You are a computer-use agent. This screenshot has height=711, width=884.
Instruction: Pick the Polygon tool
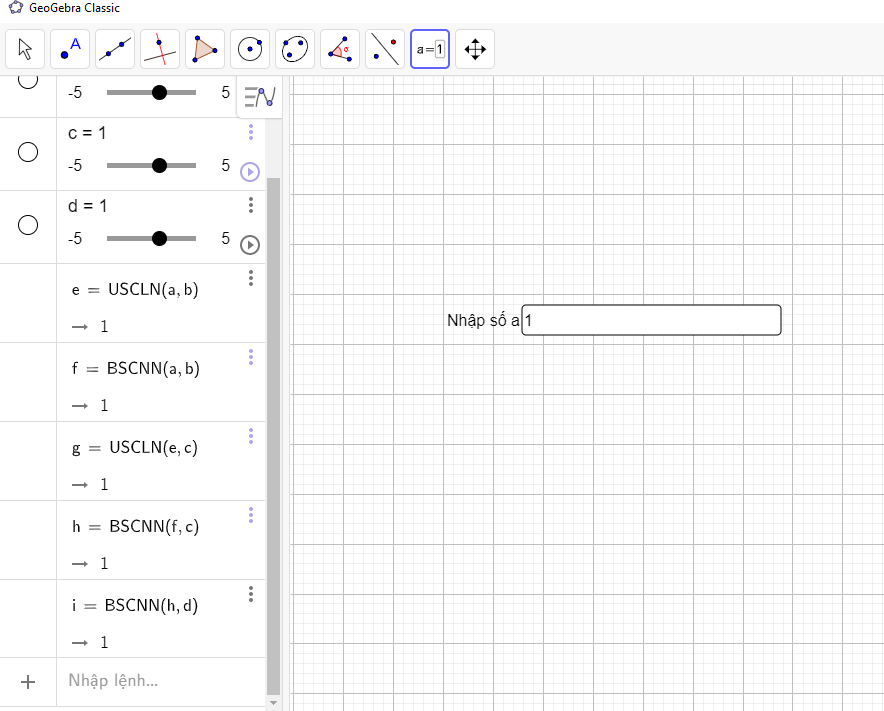point(205,49)
